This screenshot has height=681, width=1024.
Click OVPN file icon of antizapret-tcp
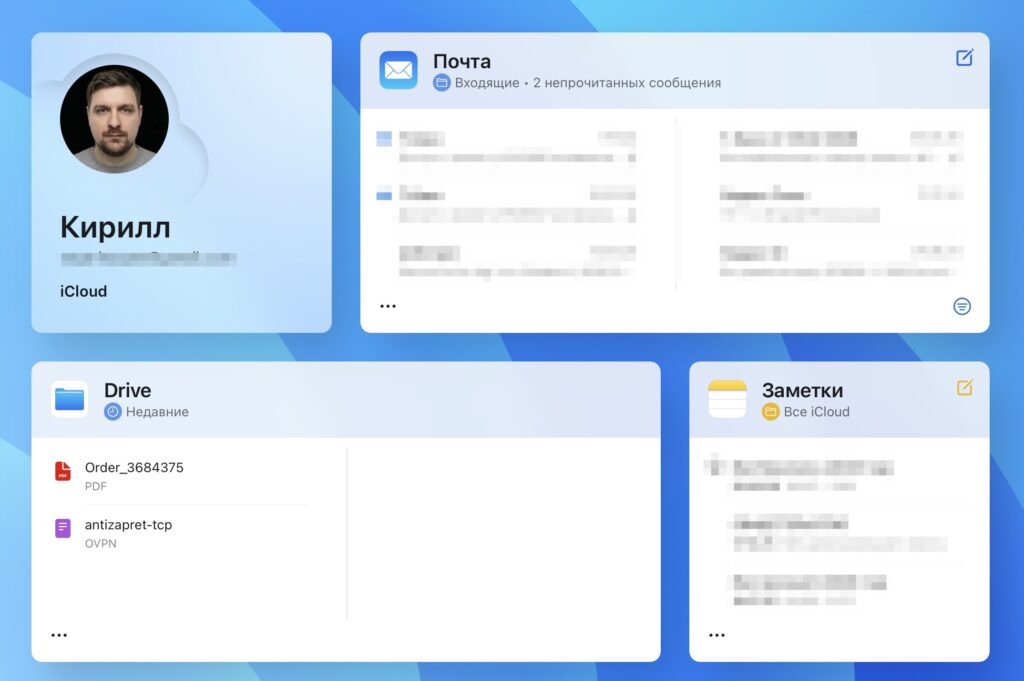[x=63, y=528]
